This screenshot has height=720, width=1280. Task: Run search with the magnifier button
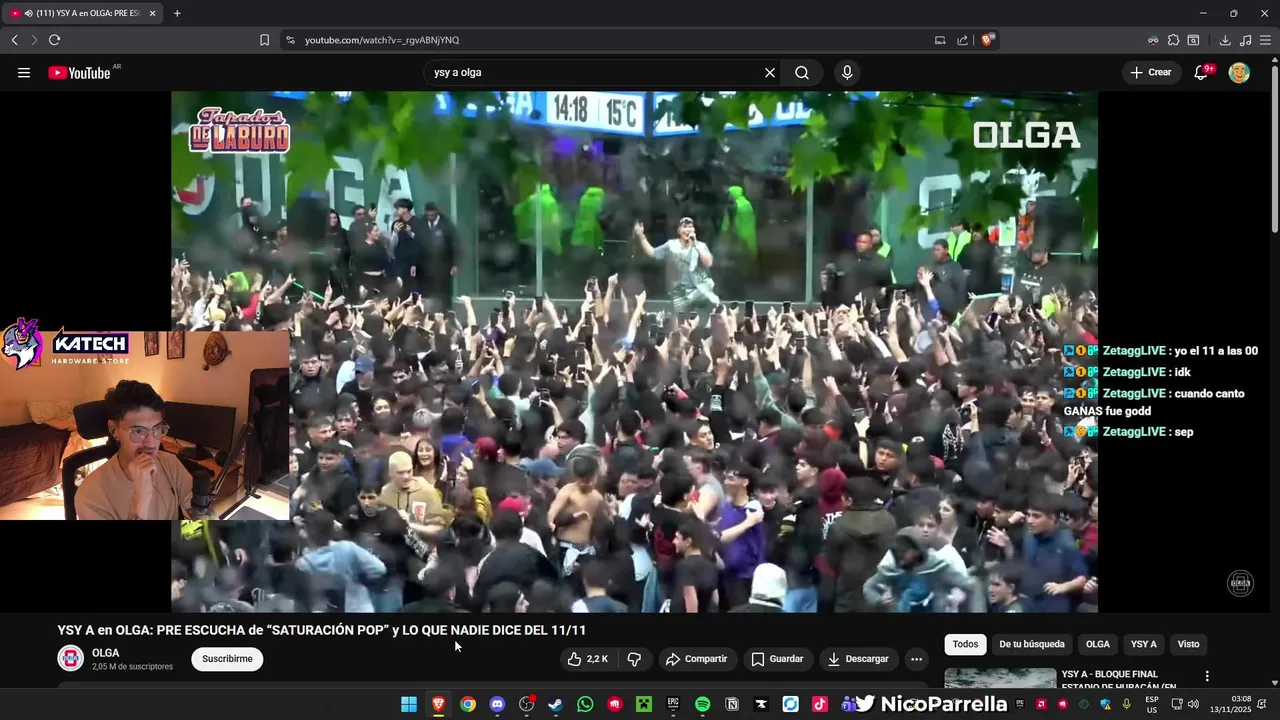pyautogui.click(x=802, y=73)
